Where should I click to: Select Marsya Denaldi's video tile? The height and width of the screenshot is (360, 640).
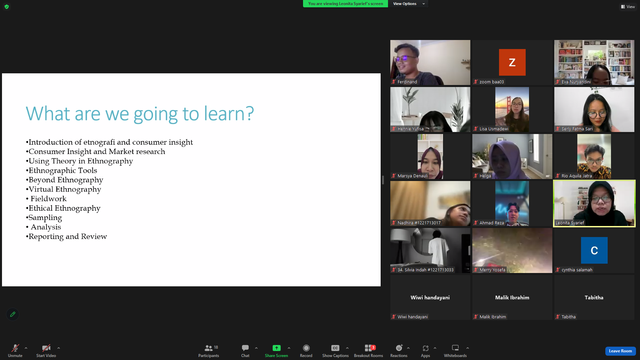point(430,157)
